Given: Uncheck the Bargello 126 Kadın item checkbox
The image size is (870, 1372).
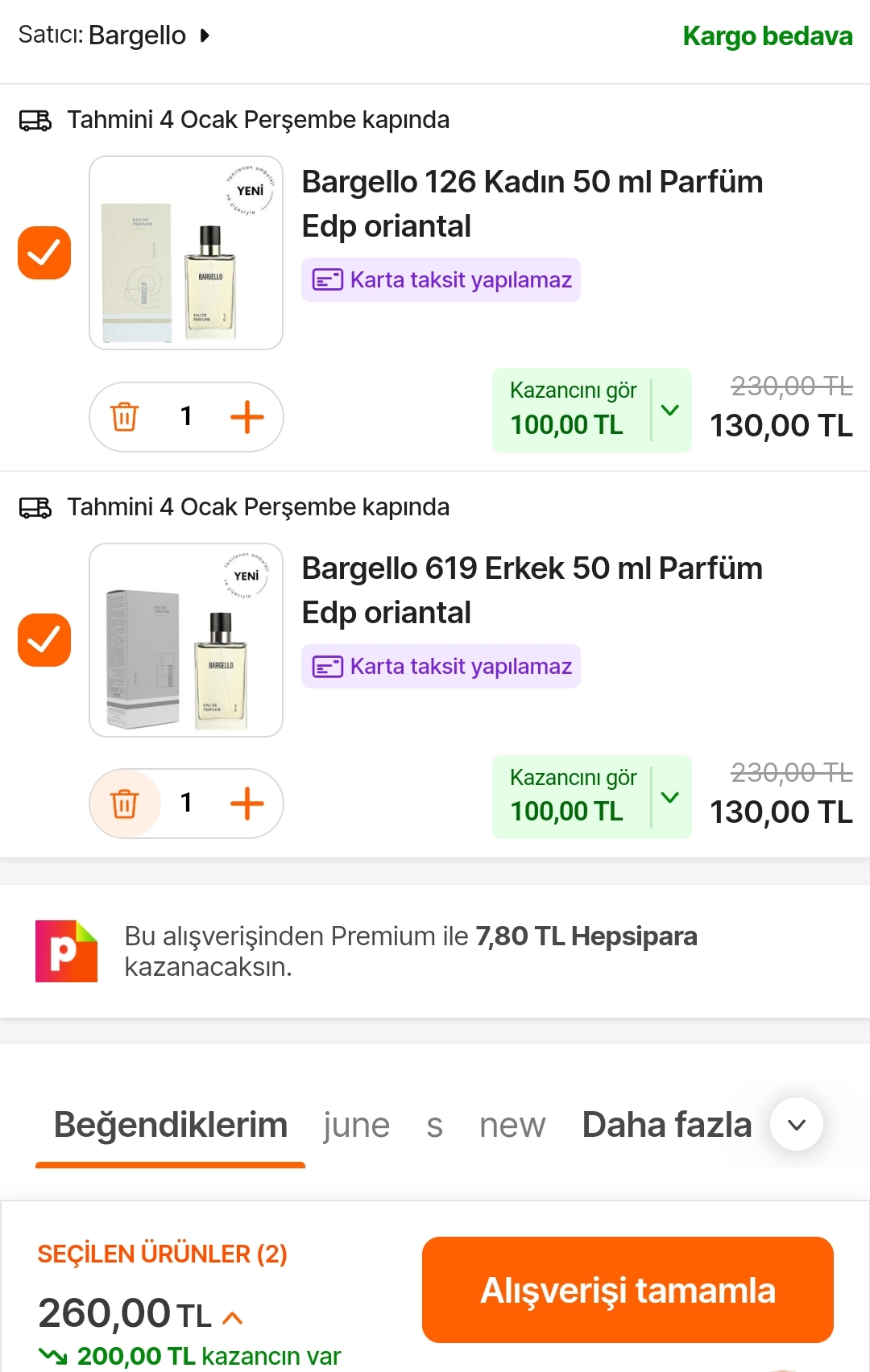Looking at the screenshot, I should pos(44,253).
